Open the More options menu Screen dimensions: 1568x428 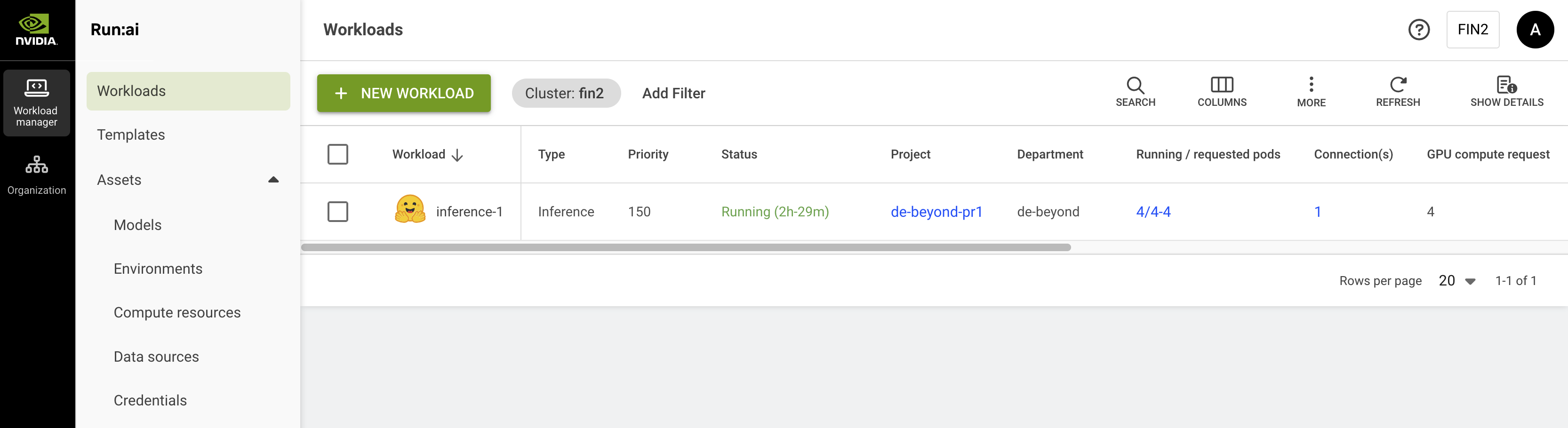[1311, 92]
